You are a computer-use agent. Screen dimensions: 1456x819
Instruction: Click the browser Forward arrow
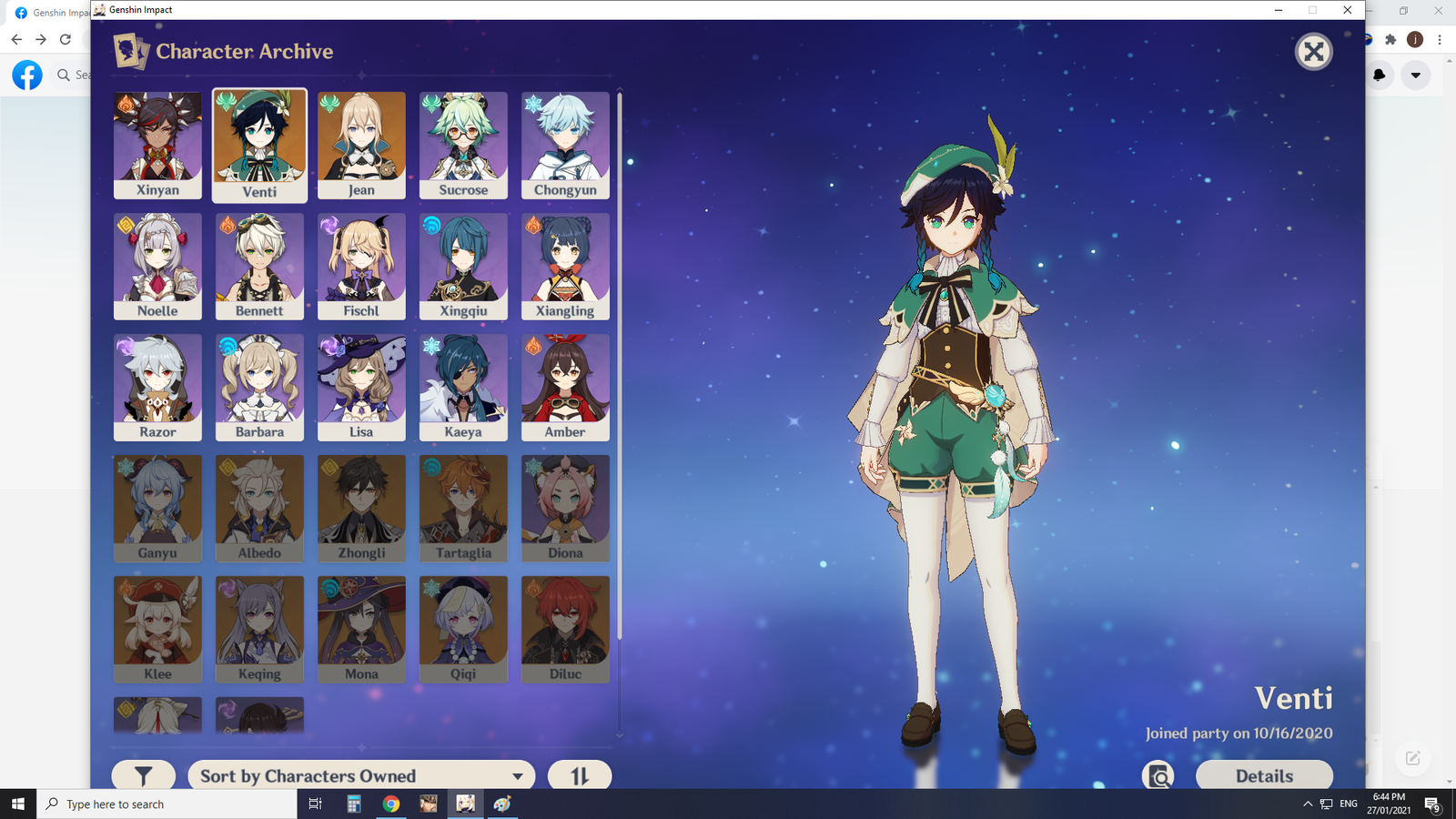click(41, 39)
